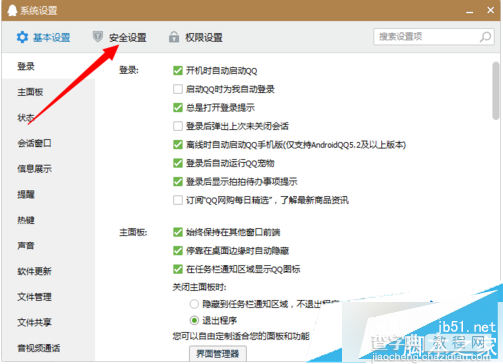Viewport: 503px width, 364px height.
Task: Select 热键 in the sidebar
Action: click(x=49, y=220)
